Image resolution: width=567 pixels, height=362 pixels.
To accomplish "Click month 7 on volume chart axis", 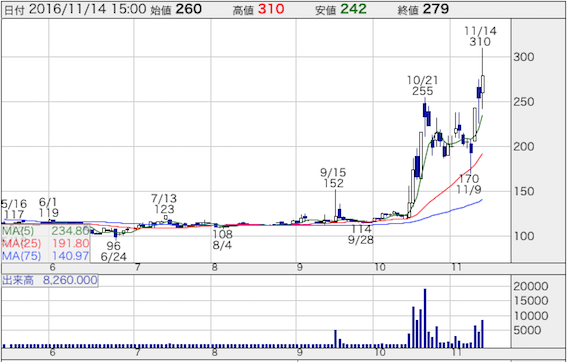I will pyautogui.click(x=137, y=353).
